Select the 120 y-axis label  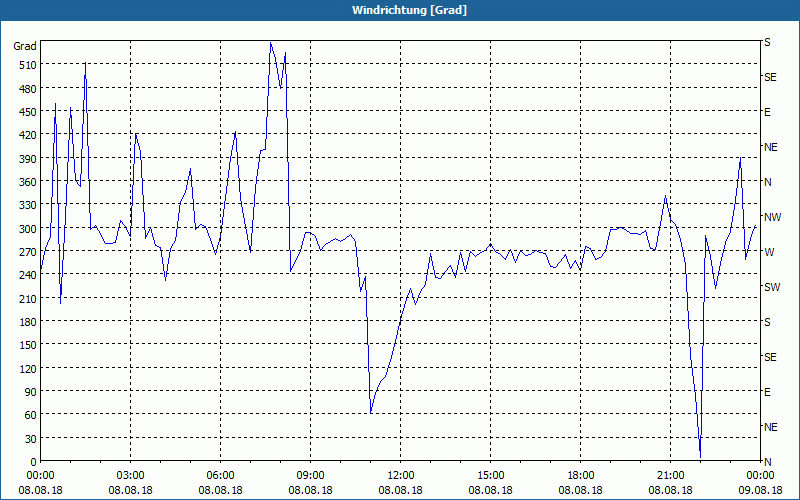pyautogui.click(x=28, y=368)
